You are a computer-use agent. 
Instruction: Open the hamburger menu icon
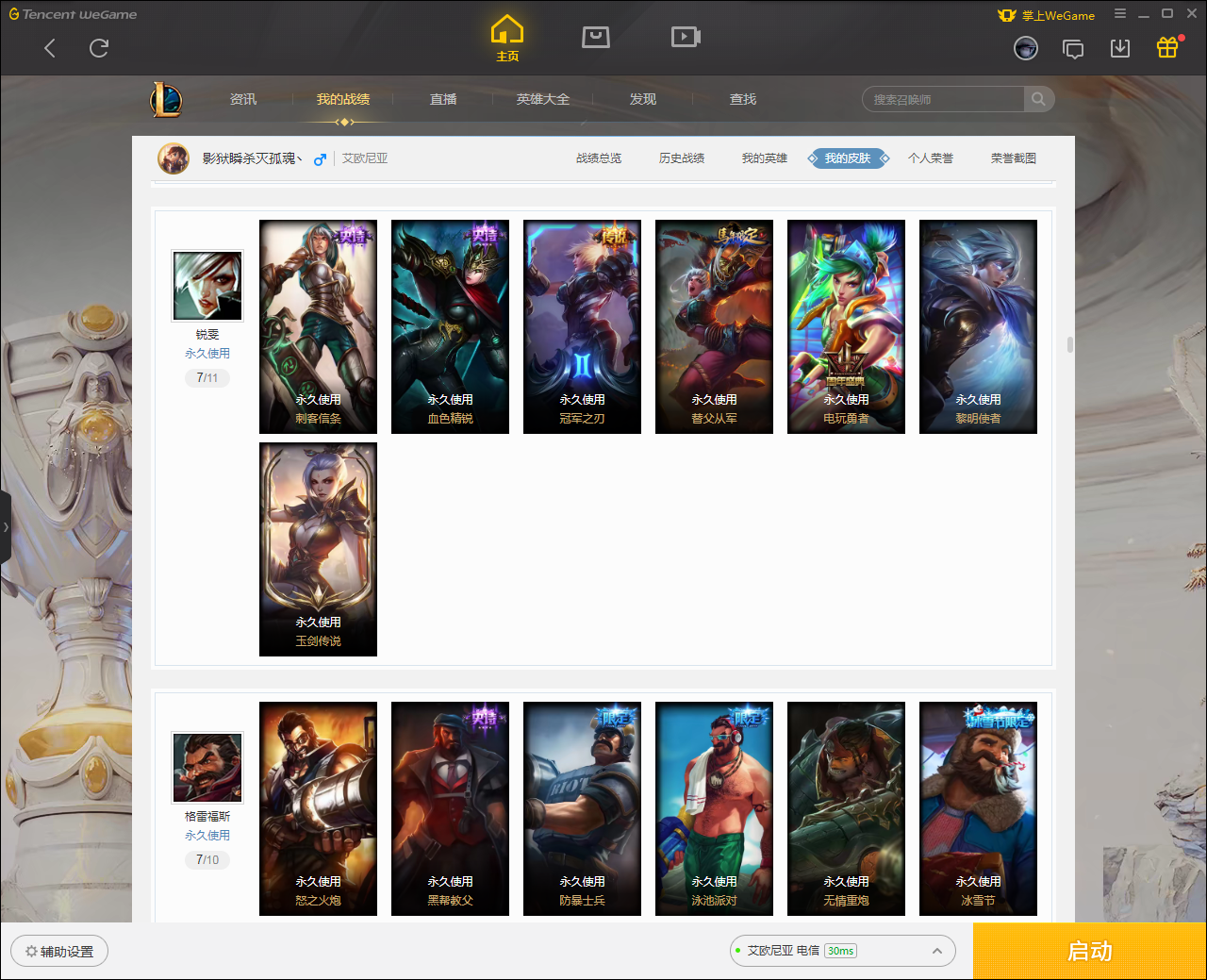click(x=1120, y=14)
